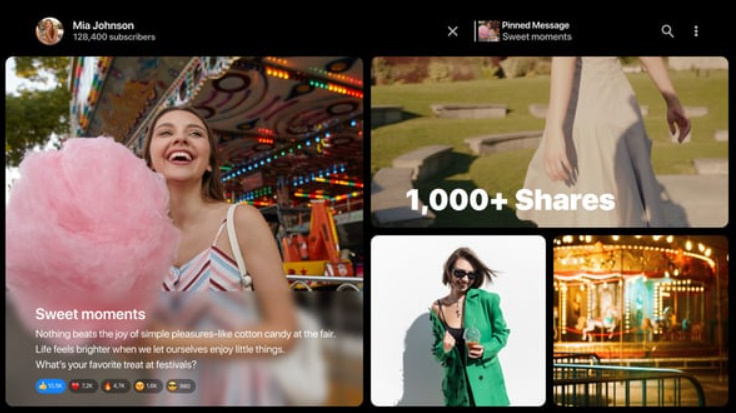Image resolution: width=736 pixels, height=413 pixels.
Task: View the 128,400 subscribers count
Action: (113, 38)
